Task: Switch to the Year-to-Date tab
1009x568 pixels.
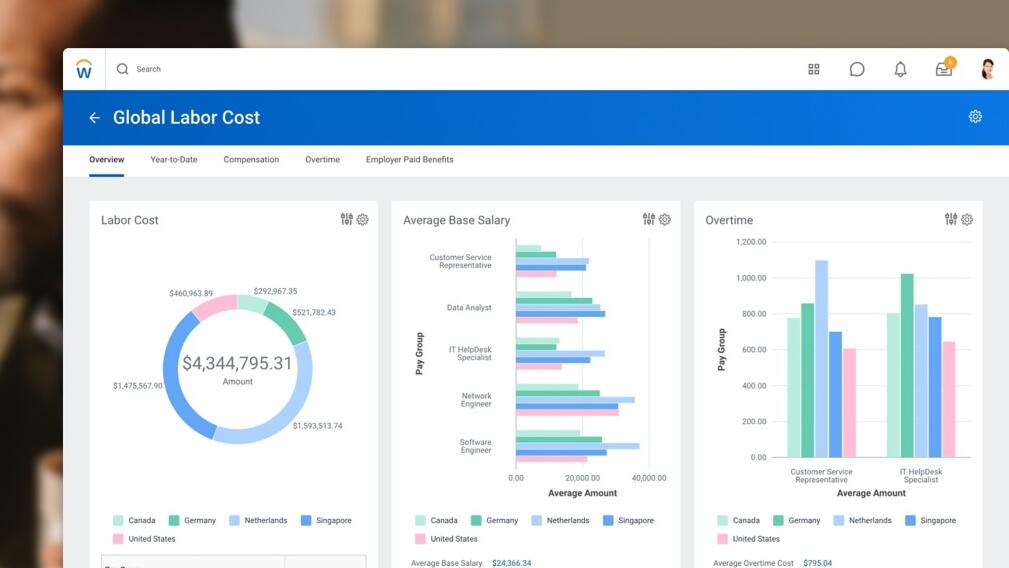Action: click(174, 160)
